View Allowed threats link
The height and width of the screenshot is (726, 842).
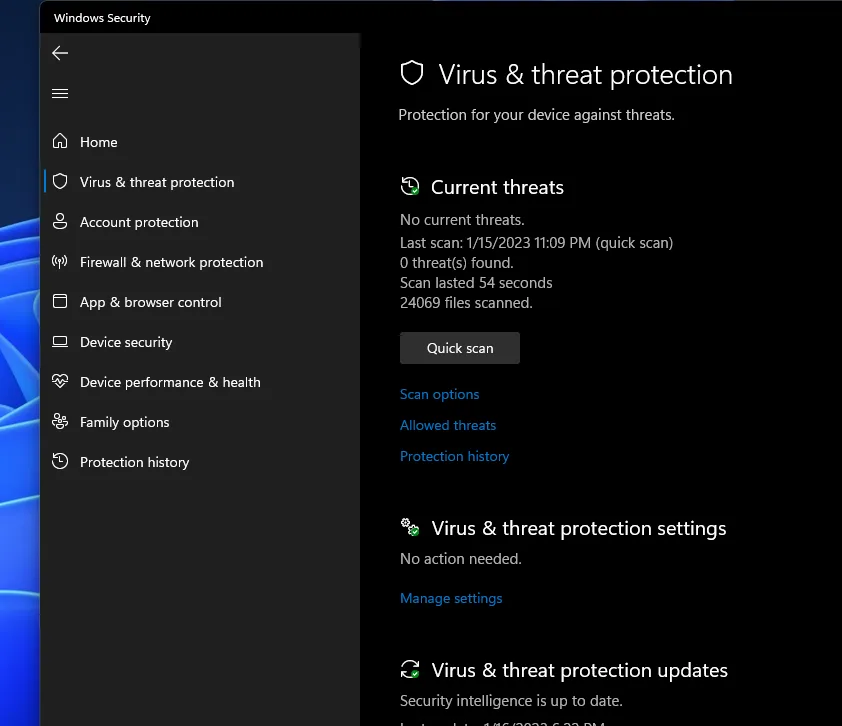(447, 425)
